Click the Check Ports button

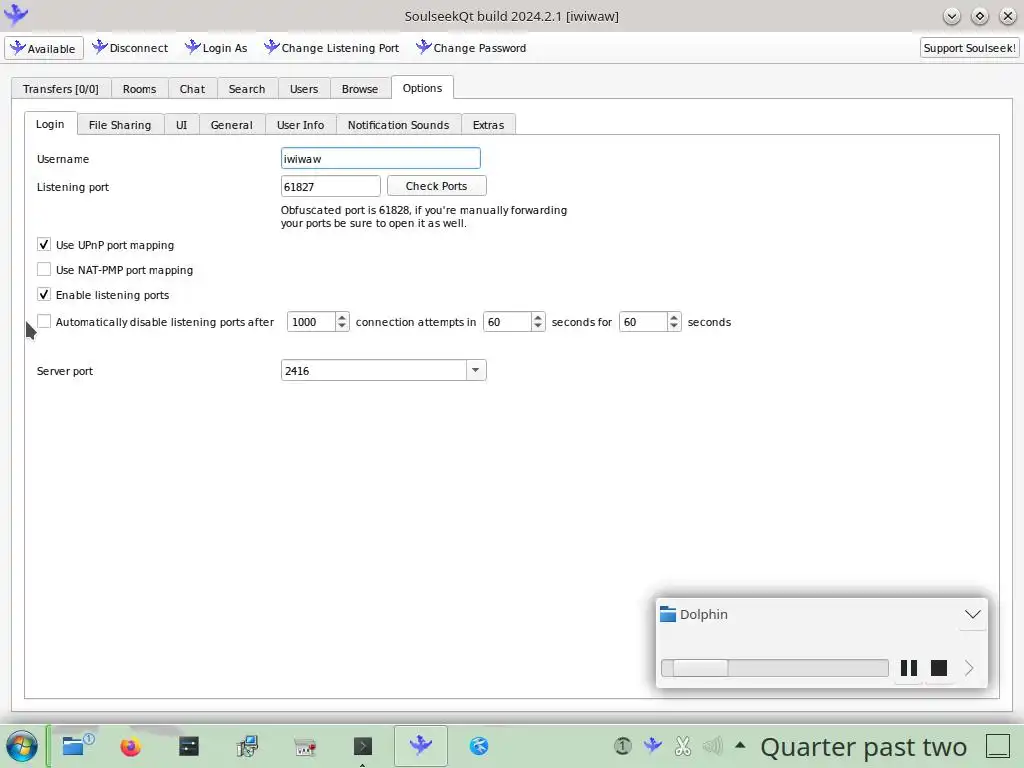point(436,185)
